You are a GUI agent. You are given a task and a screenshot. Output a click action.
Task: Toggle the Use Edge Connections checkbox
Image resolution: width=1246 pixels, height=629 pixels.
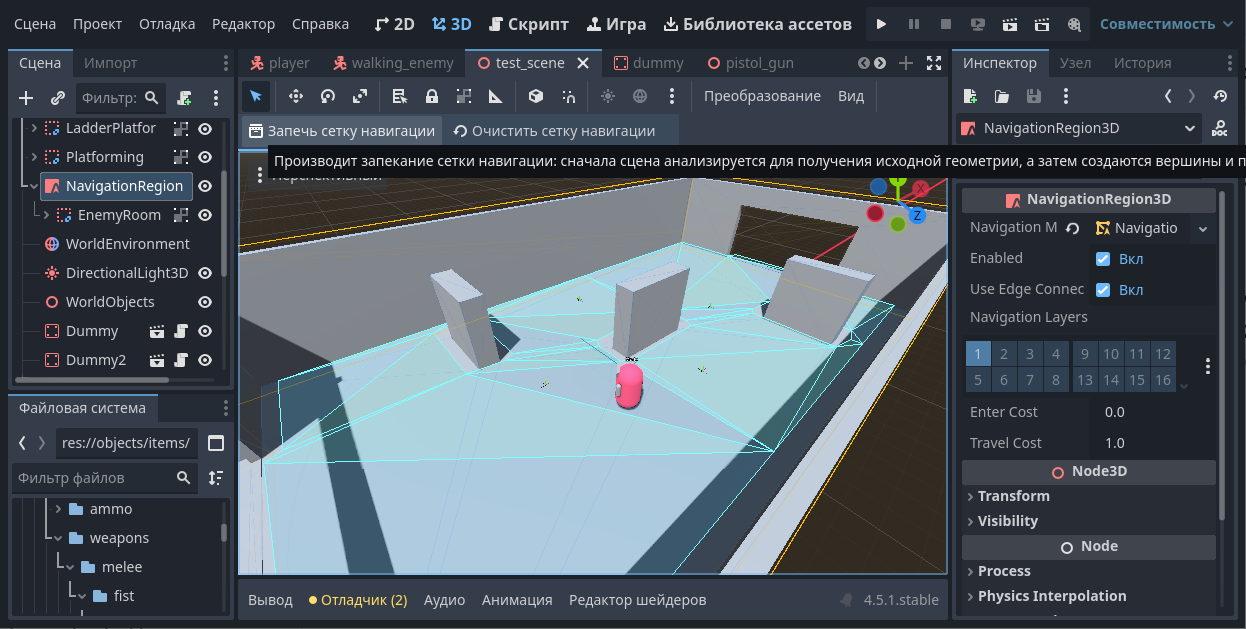pyautogui.click(x=1103, y=290)
